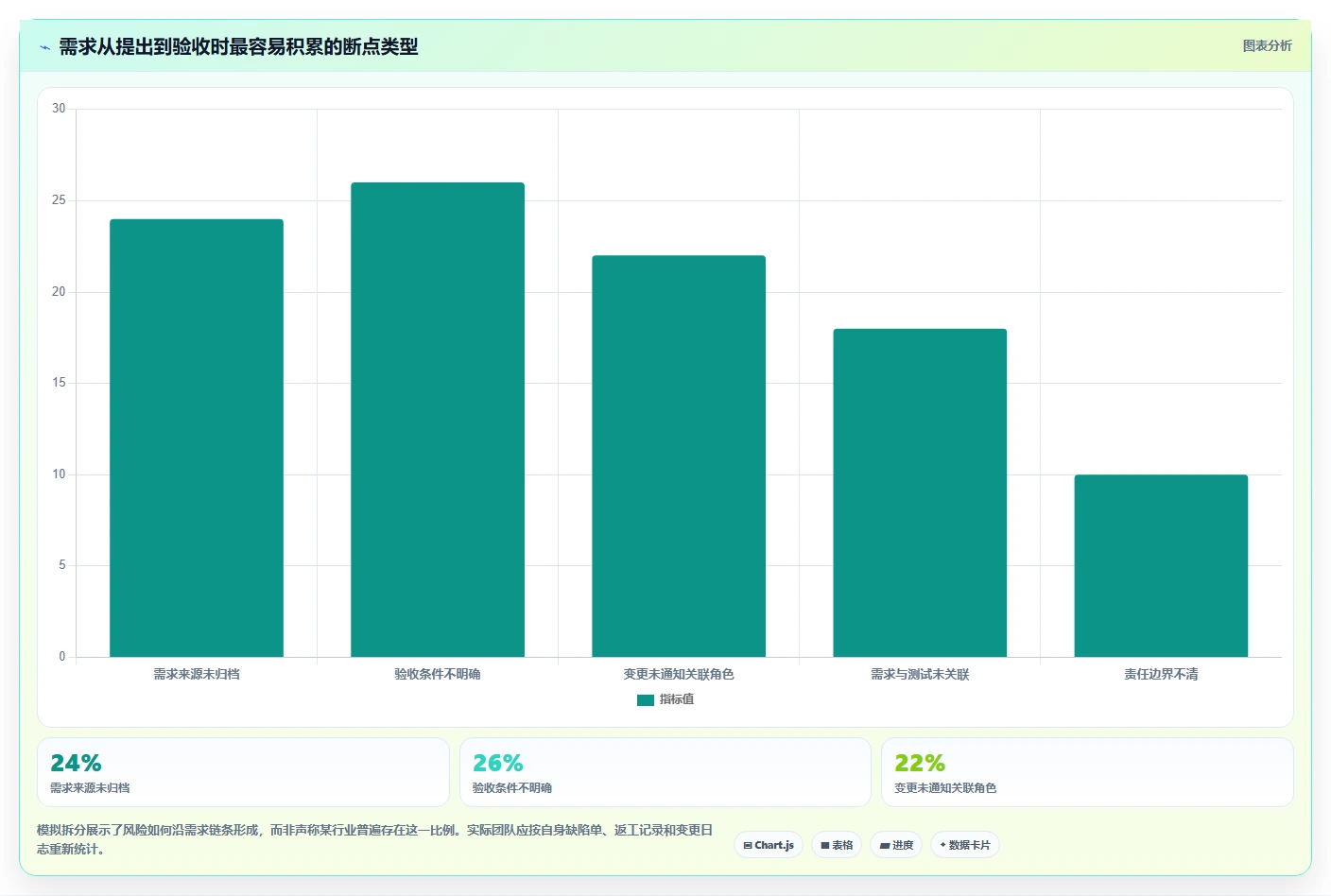Click the y-axis tick label 15
Viewport: 1331px width, 896px height.
pos(59,383)
